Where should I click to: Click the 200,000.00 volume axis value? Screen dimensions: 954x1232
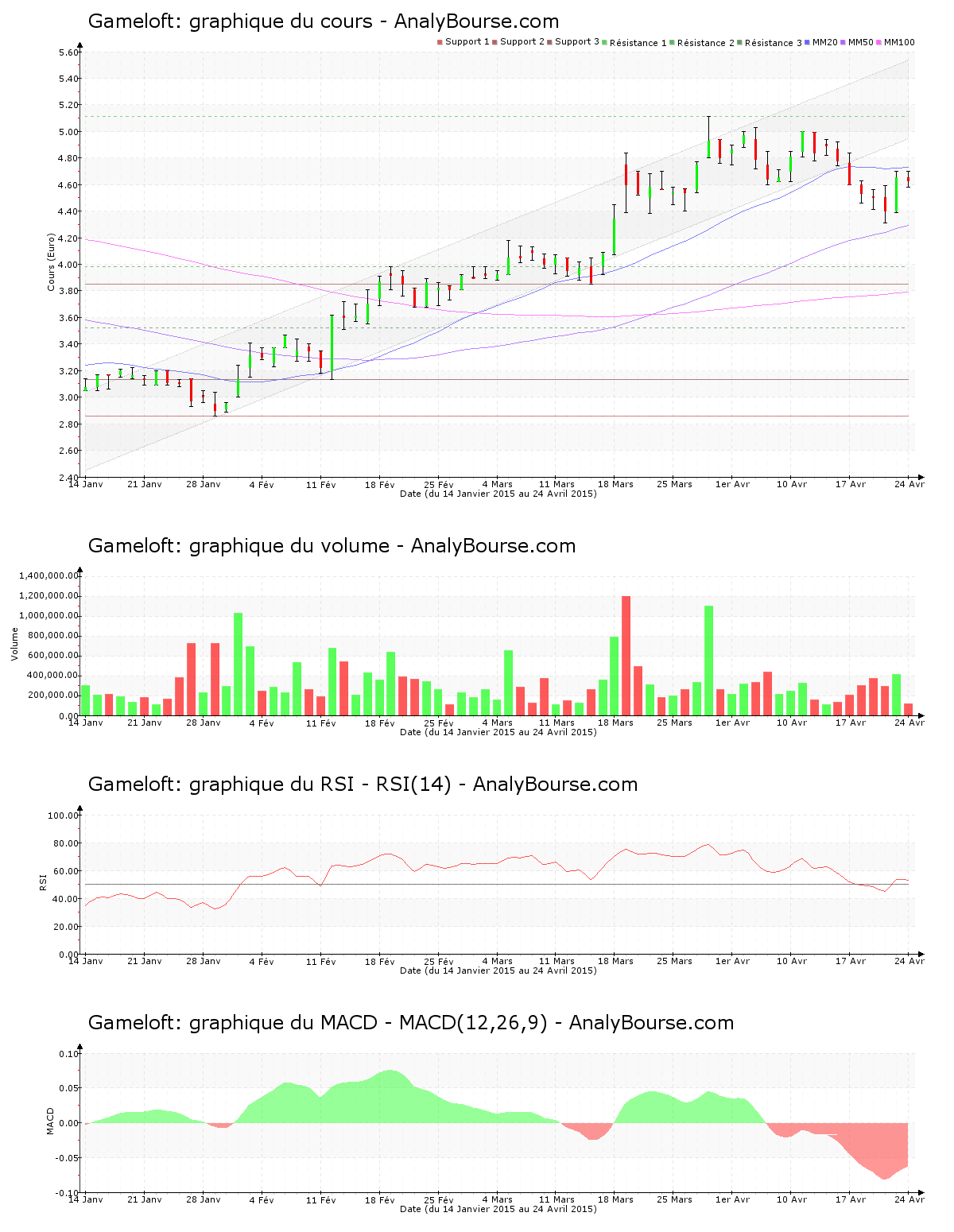coord(54,695)
